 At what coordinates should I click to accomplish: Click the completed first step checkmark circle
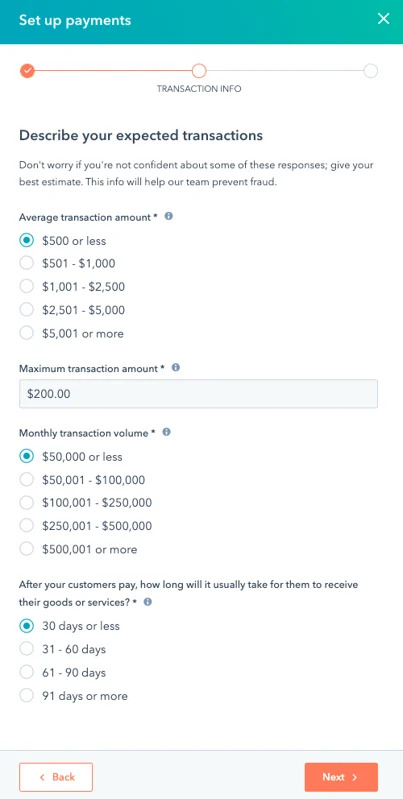click(27, 70)
